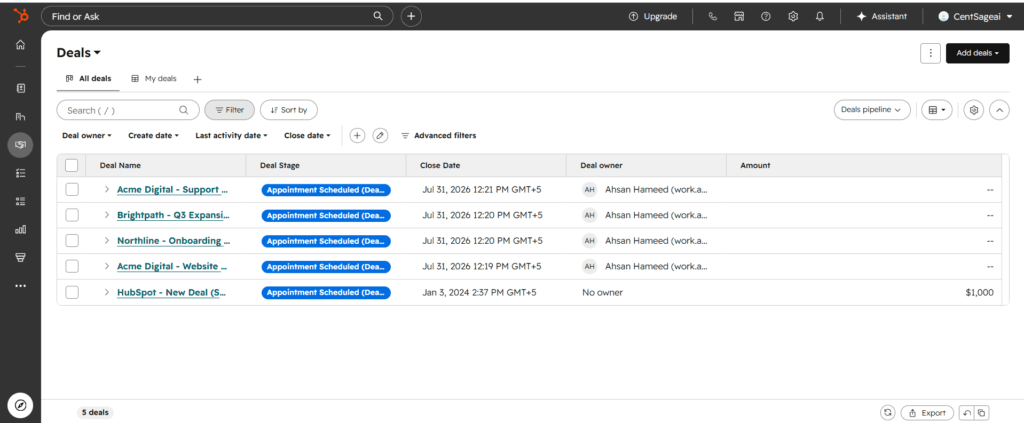The height and width of the screenshot is (423, 1024).
Task: Open the Deals title dropdown
Action: click(79, 53)
